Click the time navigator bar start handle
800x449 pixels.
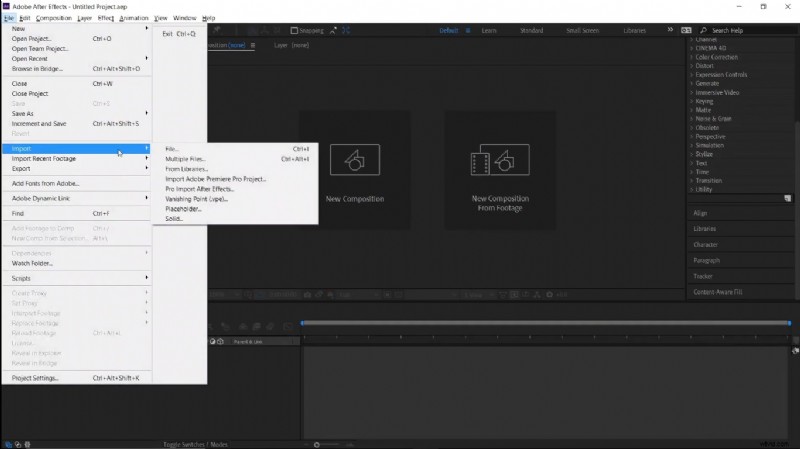point(303,323)
